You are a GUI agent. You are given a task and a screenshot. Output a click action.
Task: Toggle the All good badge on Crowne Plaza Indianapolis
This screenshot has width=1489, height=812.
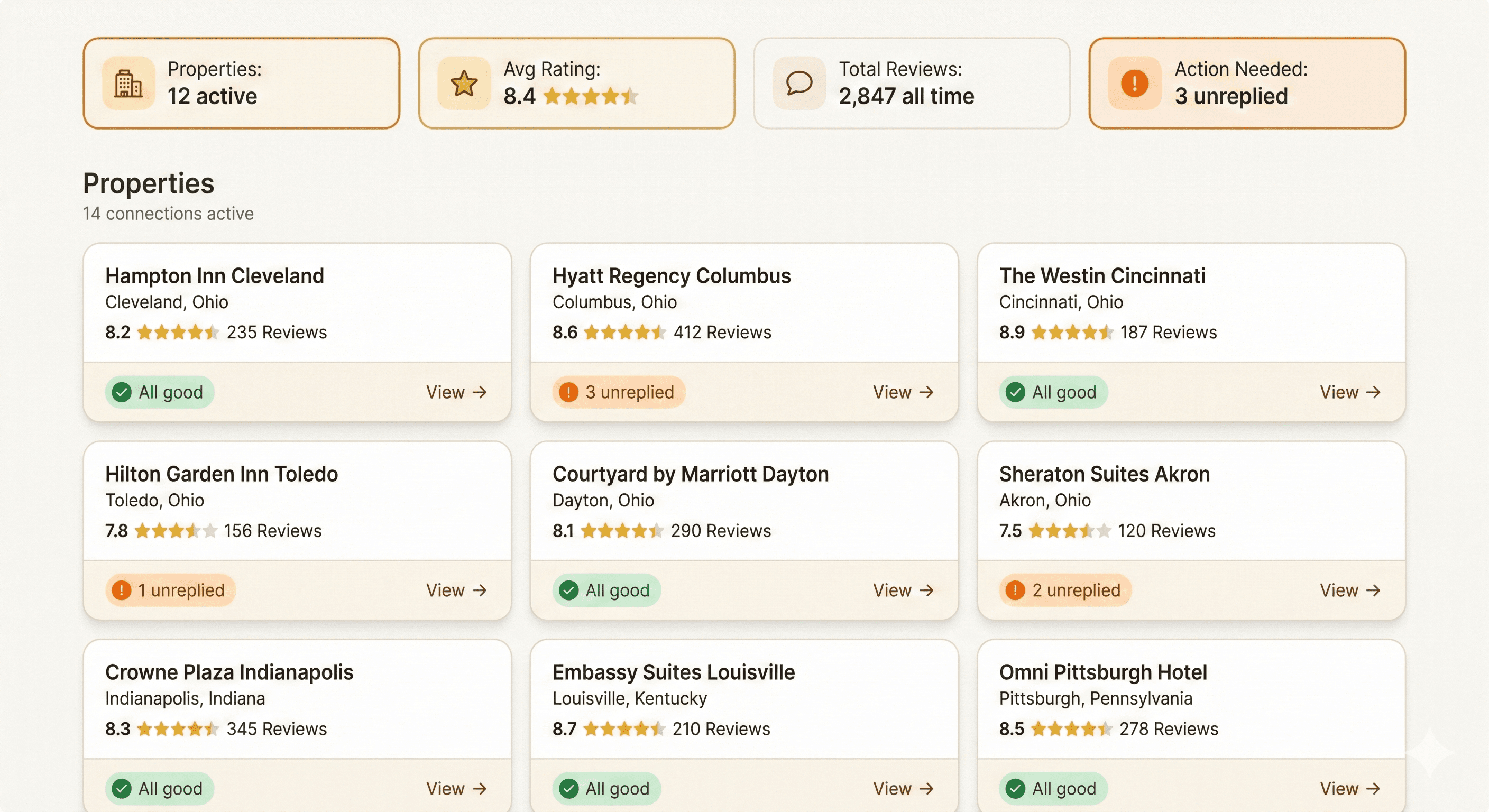point(159,788)
